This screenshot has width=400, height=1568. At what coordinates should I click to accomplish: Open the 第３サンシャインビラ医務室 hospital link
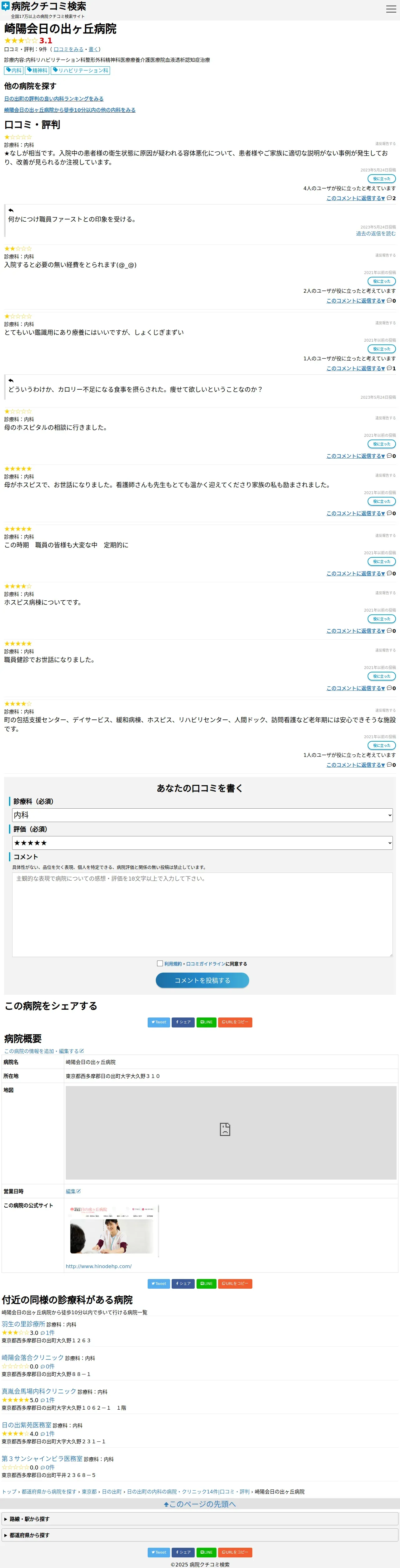[x=42, y=1459]
